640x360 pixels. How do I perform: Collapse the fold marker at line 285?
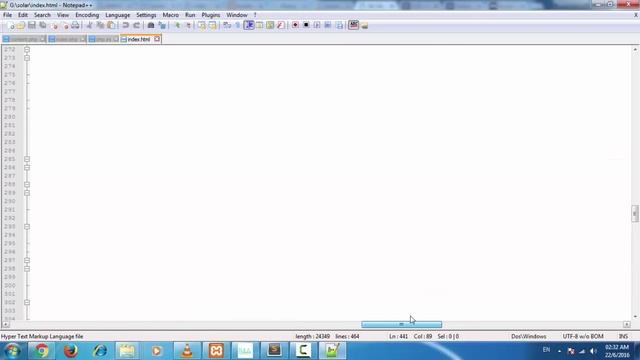(x=27, y=159)
